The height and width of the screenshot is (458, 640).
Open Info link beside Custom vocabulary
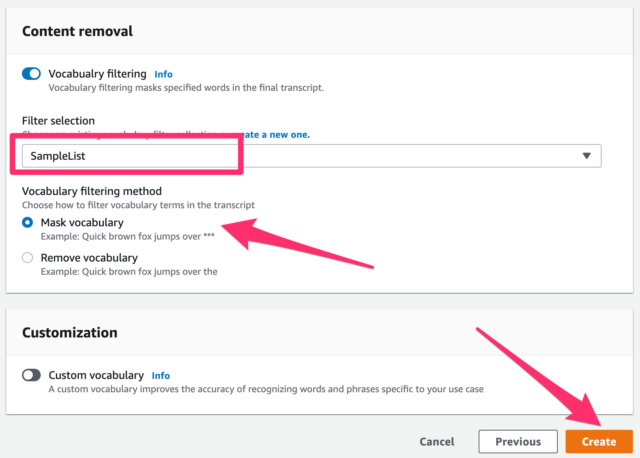tap(161, 376)
